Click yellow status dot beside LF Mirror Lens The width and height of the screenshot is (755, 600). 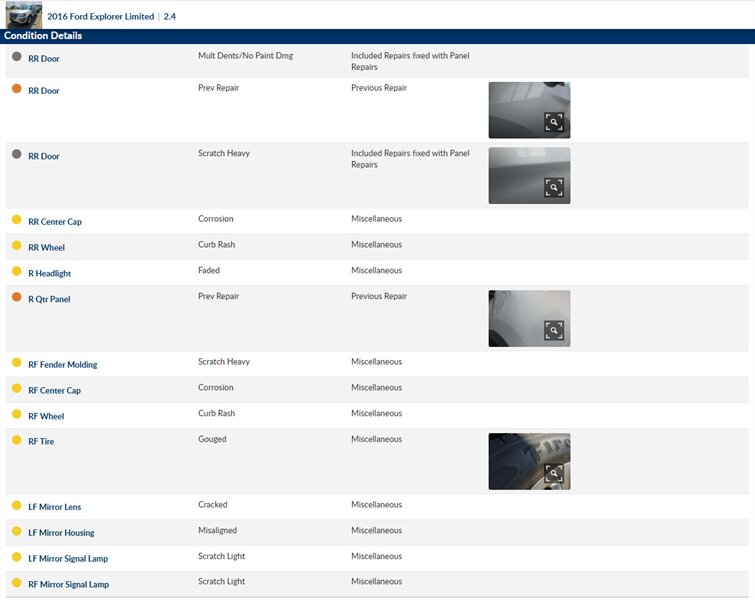[16, 506]
